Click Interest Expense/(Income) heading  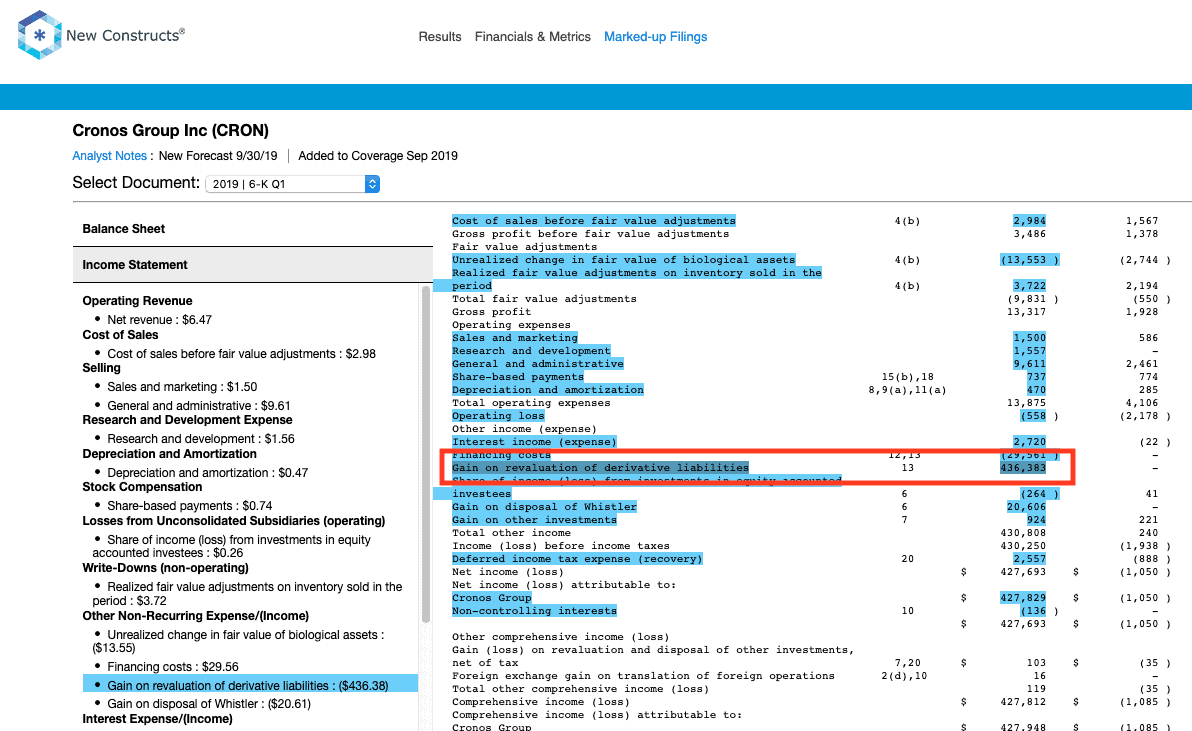tap(157, 719)
